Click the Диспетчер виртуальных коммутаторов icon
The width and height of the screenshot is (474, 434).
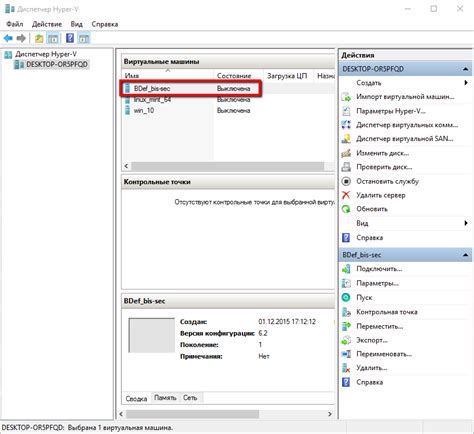346,125
